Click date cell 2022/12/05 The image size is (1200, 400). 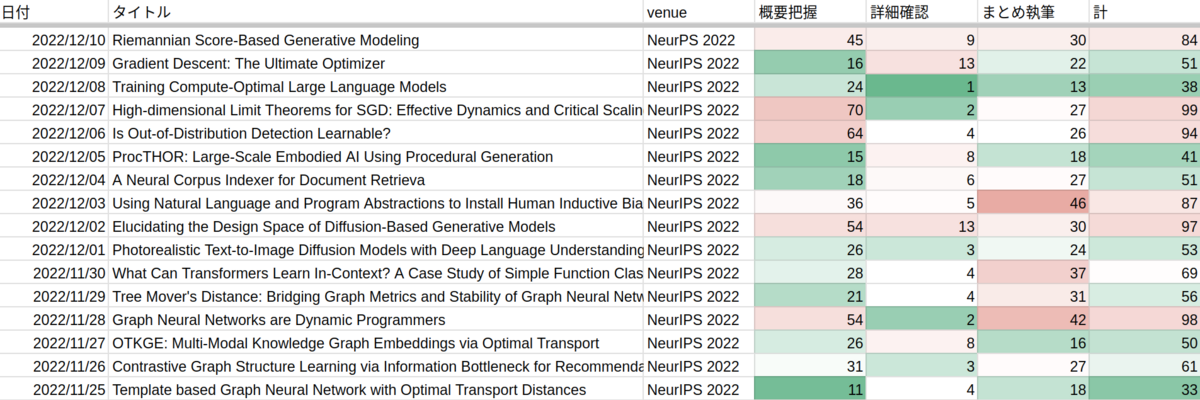point(54,157)
